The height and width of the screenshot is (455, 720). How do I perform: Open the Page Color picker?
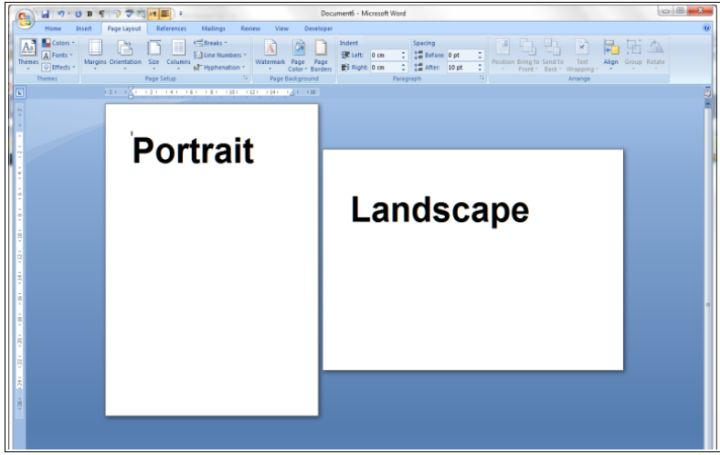[298, 55]
